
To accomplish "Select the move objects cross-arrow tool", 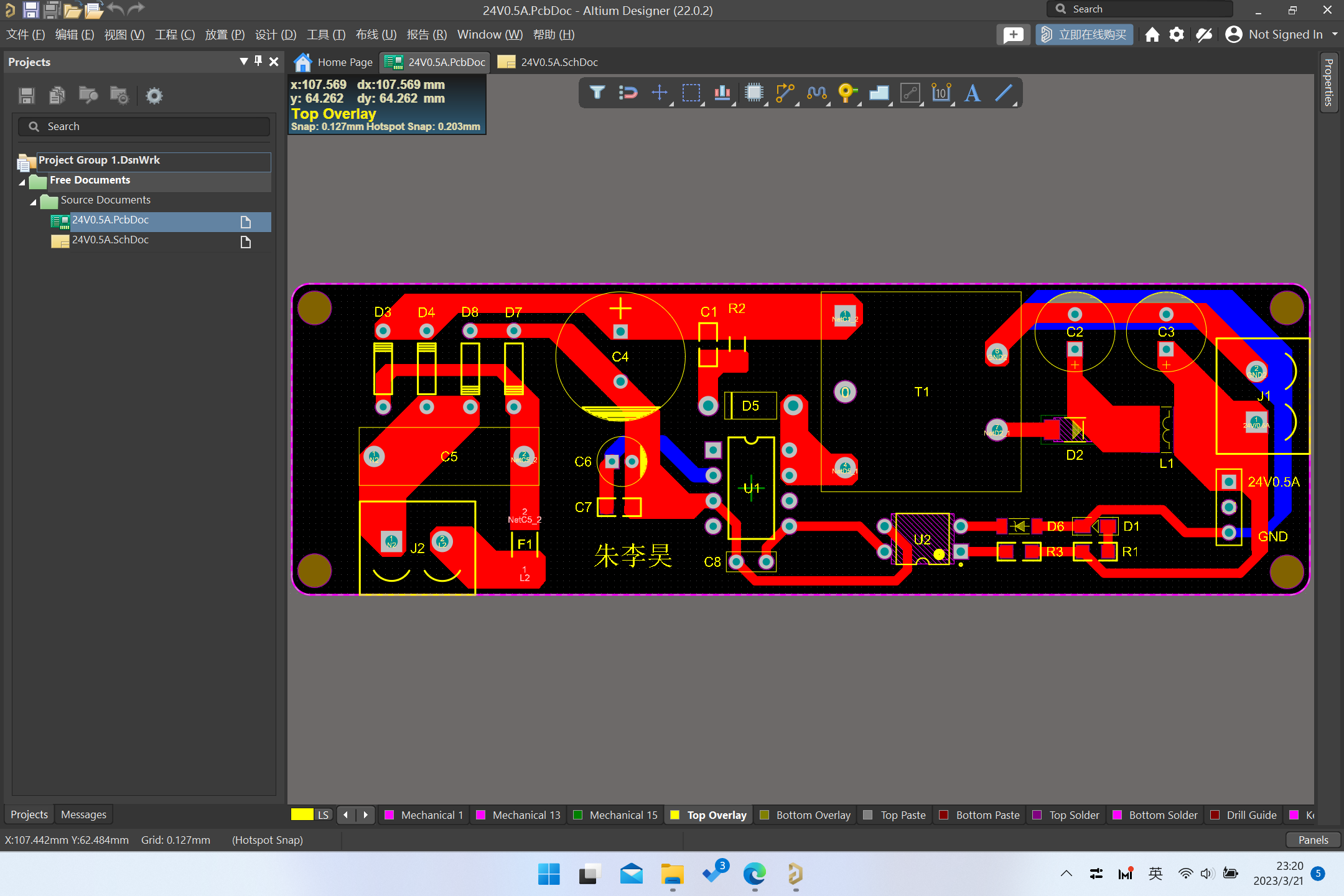I will click(x=660, y=93).
